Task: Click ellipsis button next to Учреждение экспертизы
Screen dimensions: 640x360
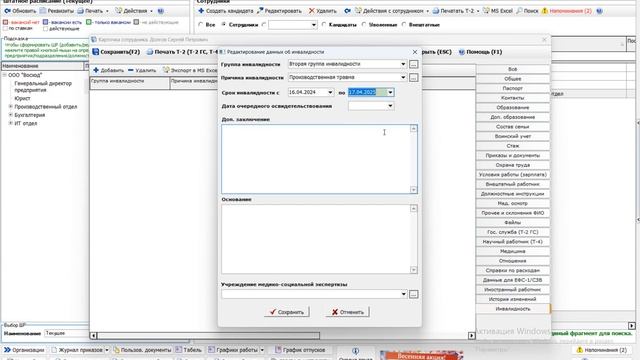Action: pos(413,294)
